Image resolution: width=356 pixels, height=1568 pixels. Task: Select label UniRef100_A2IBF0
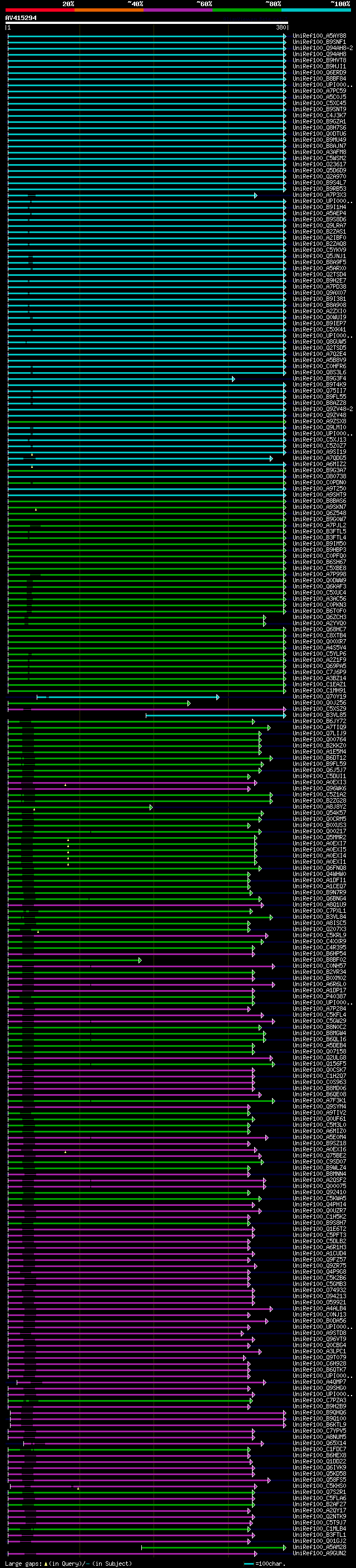tap(319, 238)
